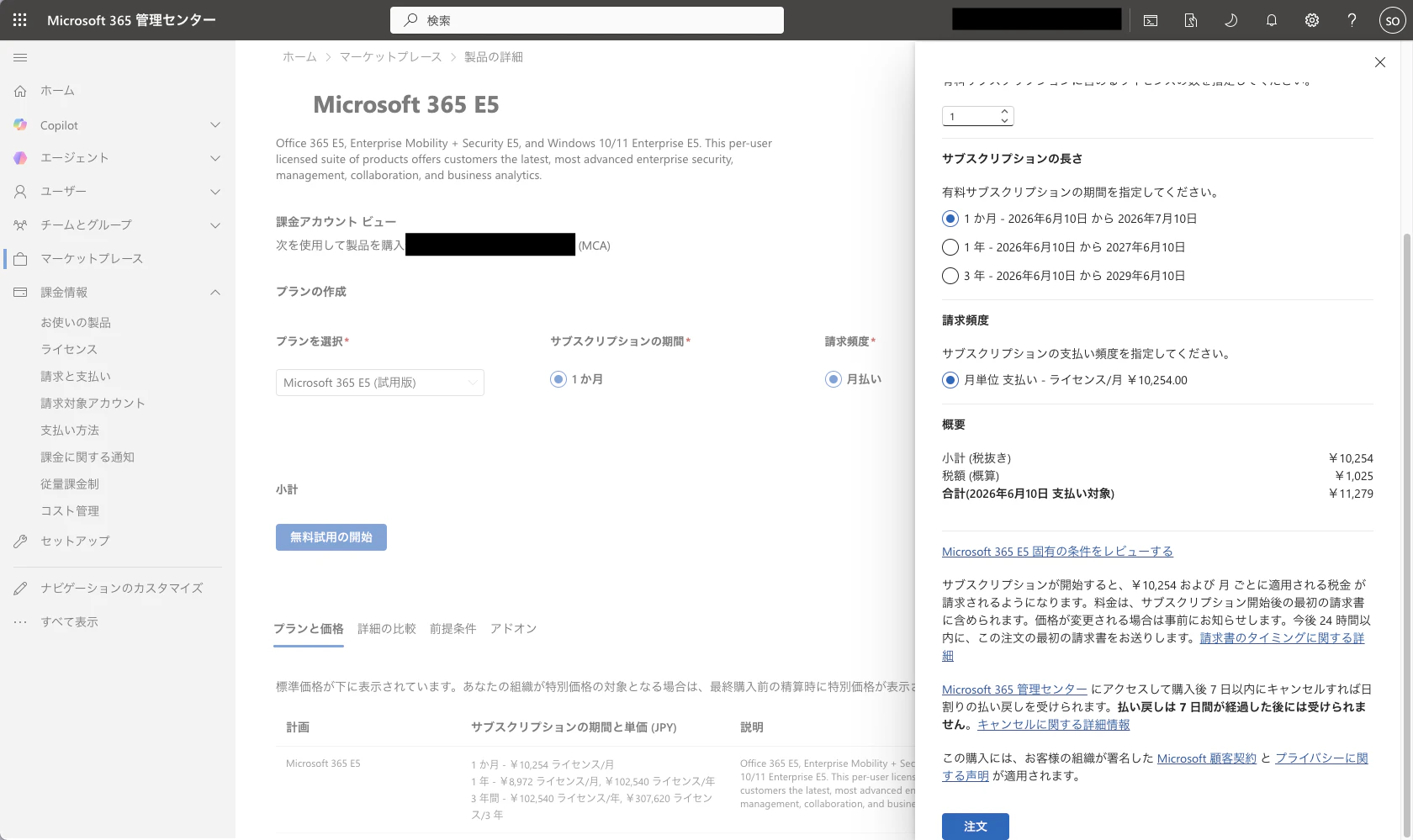Go to マーケットプレース breadcrumb
Viewport: 1413px width, 840px height.
click(390, 57)
